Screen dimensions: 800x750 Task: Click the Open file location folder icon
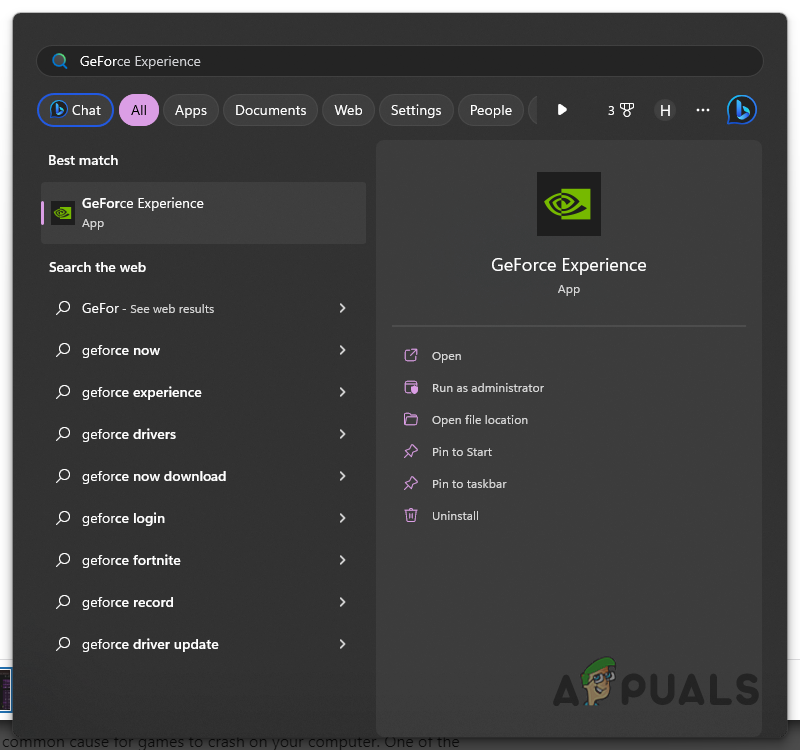coord(411,419)
